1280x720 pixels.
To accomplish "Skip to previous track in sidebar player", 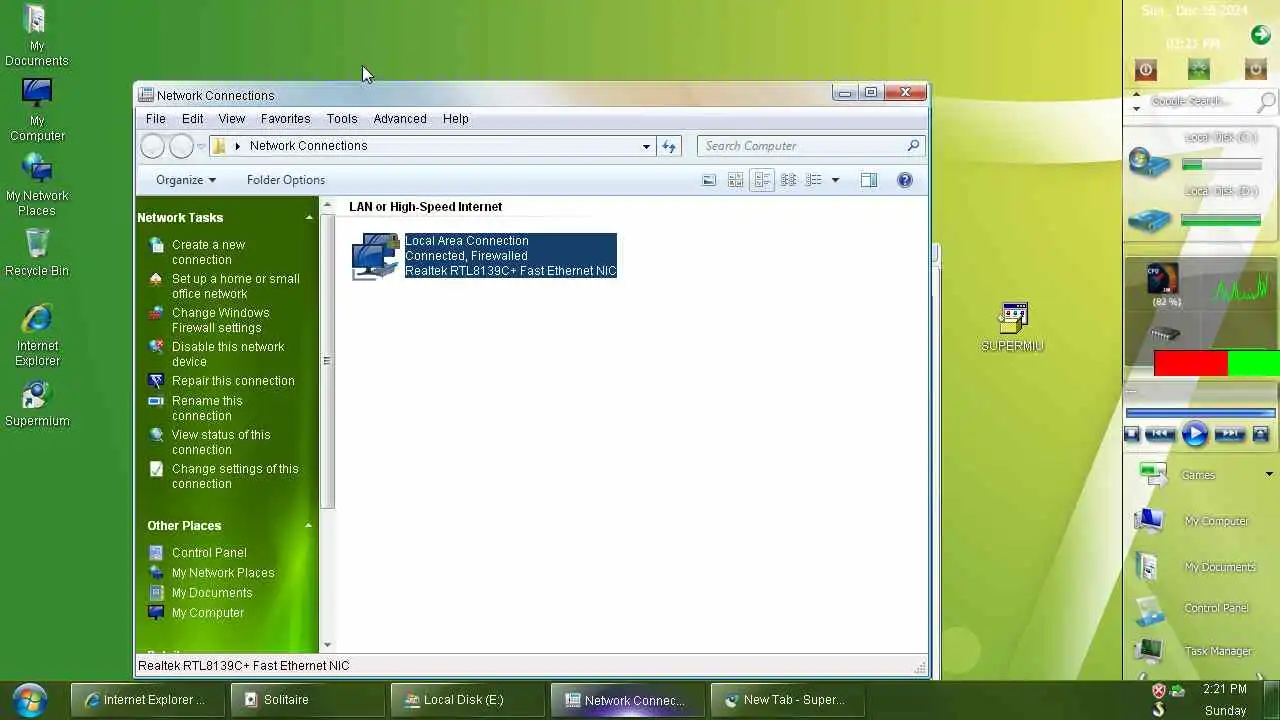I will pos(1160,434).
